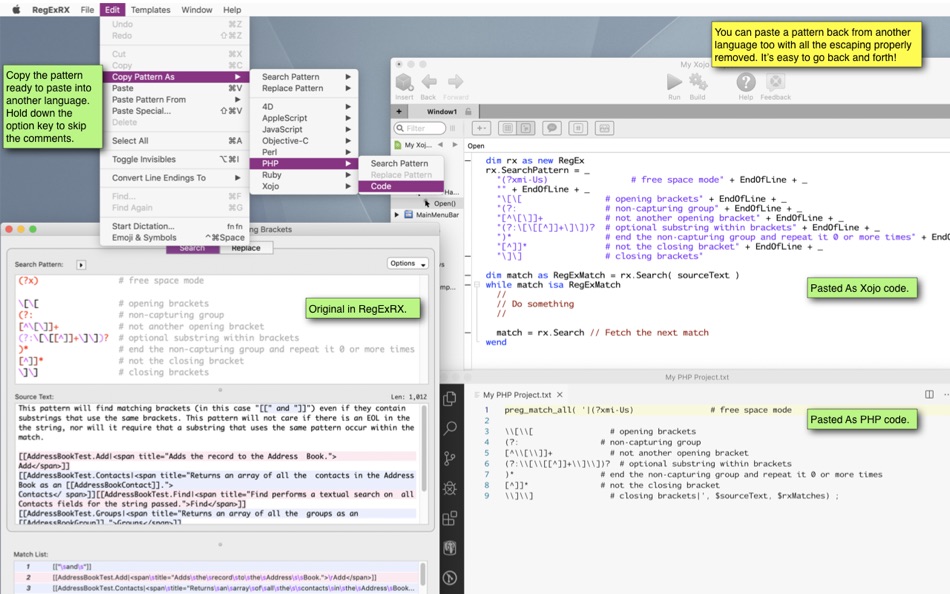Select Toggle Invisibles from Edit menu
Image resolution: width=950 pixels, height=594 pixels.
[x=174, y=159]
